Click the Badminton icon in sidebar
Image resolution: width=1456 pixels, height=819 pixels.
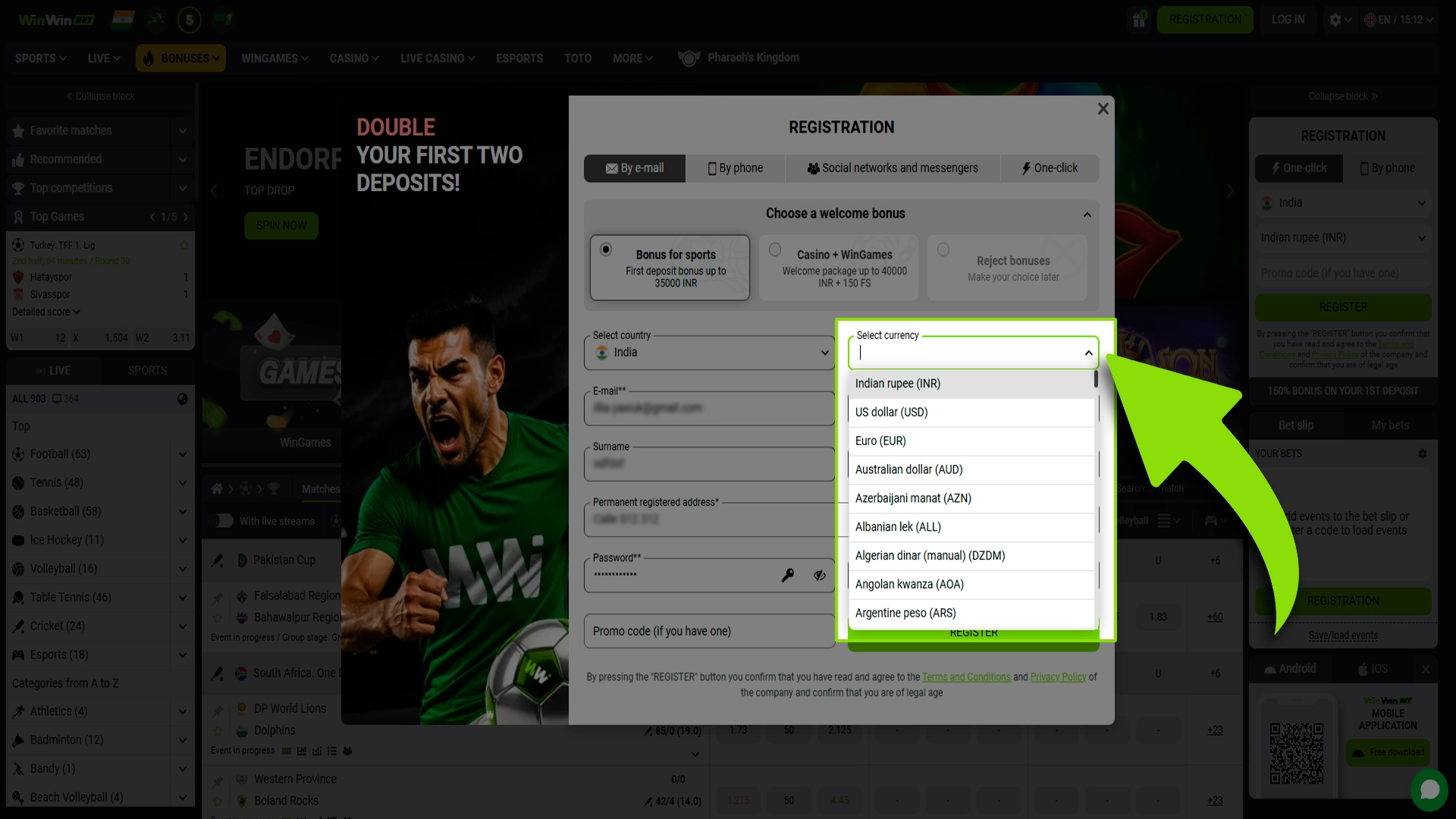coord(18,740)
